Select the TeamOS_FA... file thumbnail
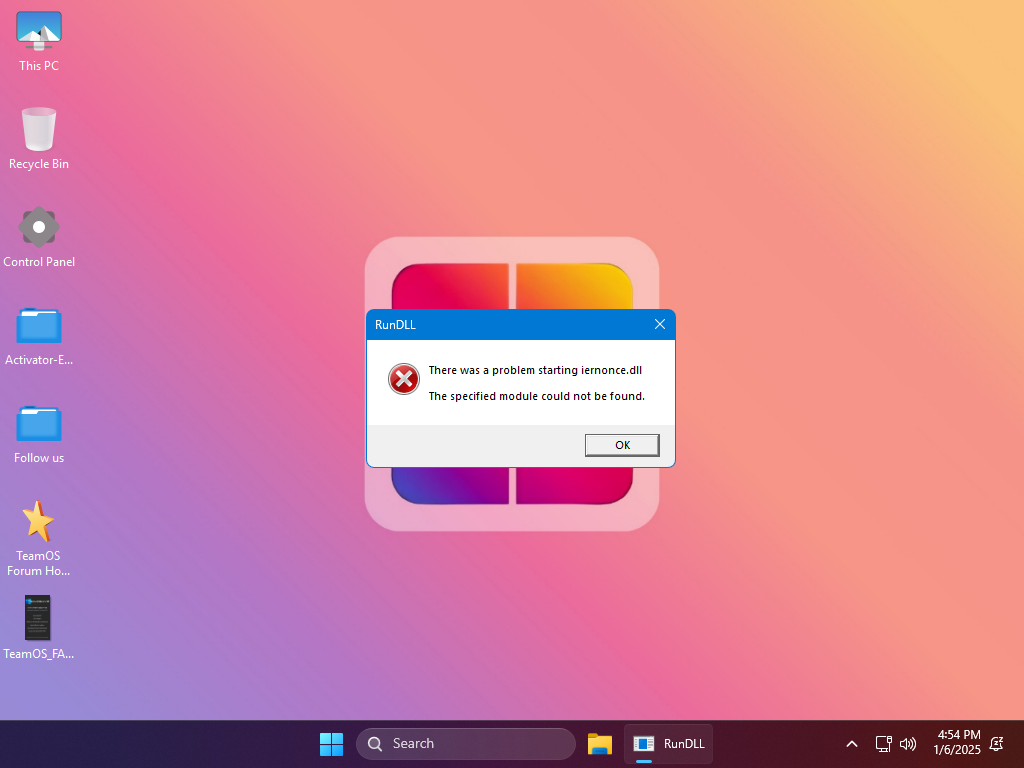Screen dimensions: 1024x768 point(39,627)
